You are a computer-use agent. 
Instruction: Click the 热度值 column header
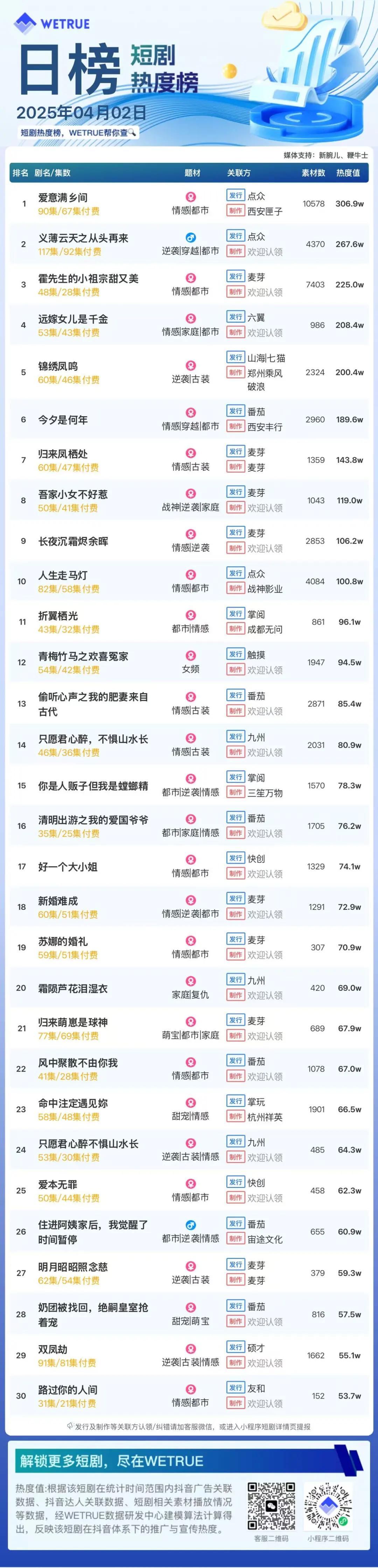(x=348, y=173)
